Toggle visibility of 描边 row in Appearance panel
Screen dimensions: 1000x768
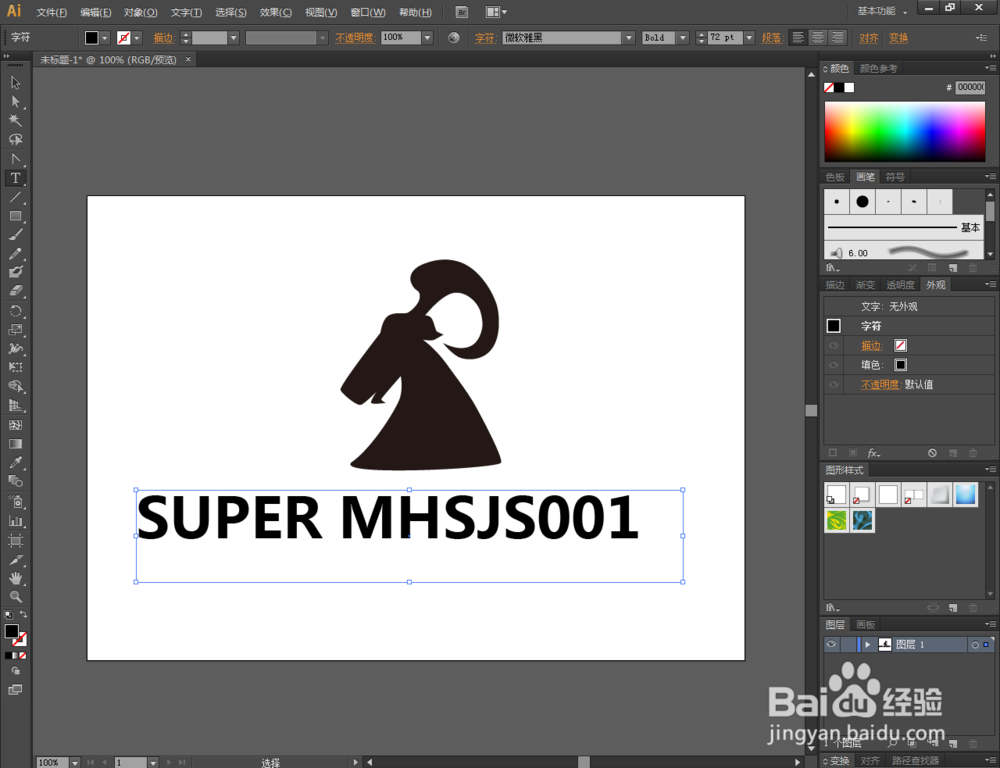tap(834, 345)
